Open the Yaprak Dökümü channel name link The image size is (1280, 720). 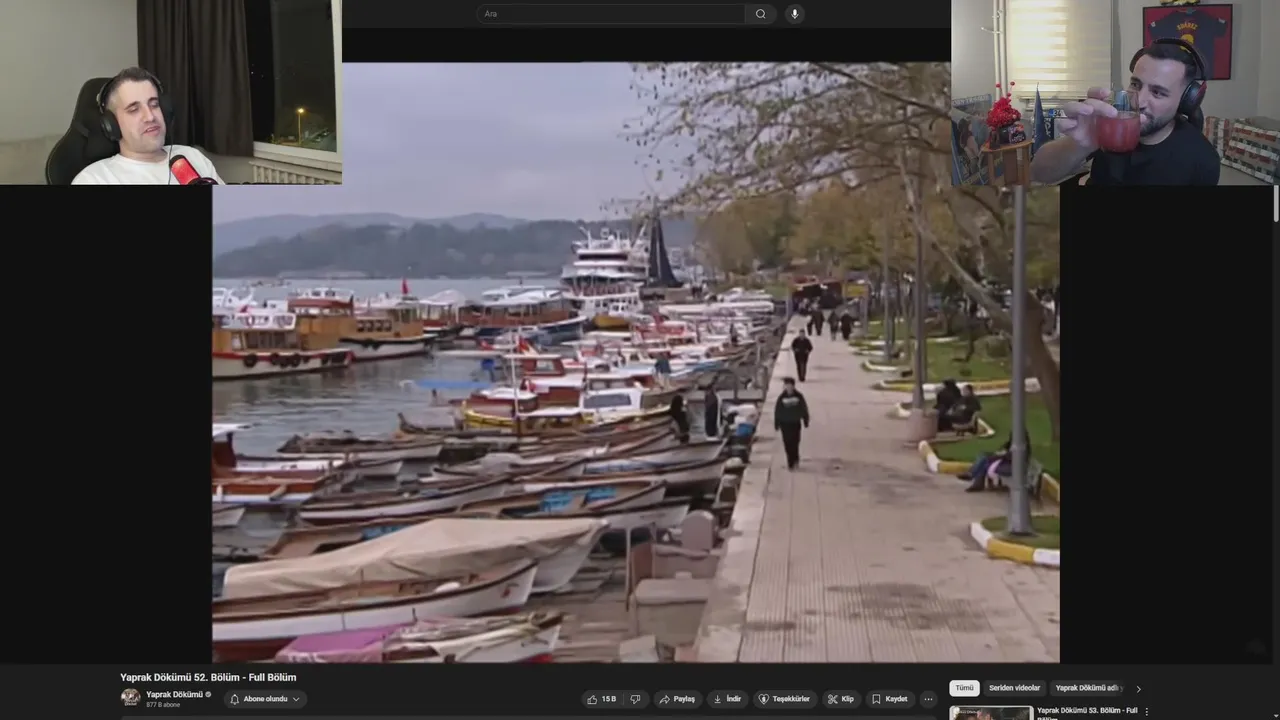click(x=174, y=694)
